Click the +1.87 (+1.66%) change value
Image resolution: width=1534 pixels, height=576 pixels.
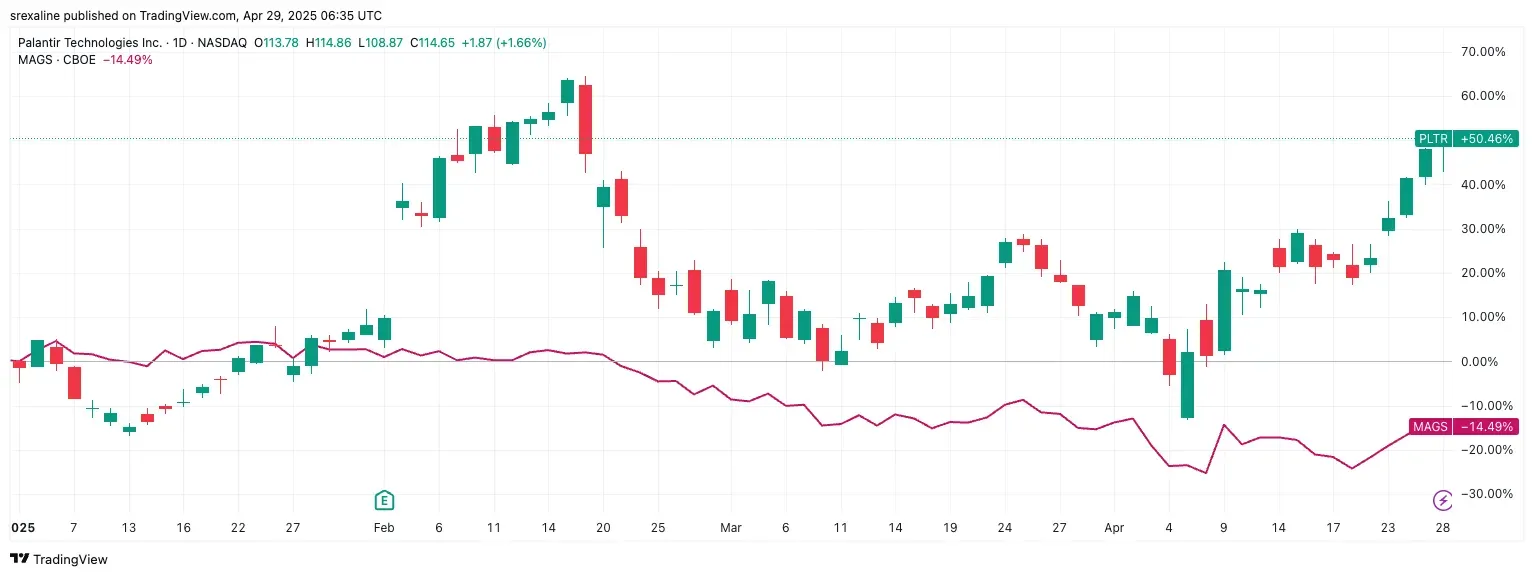(504, 43)
